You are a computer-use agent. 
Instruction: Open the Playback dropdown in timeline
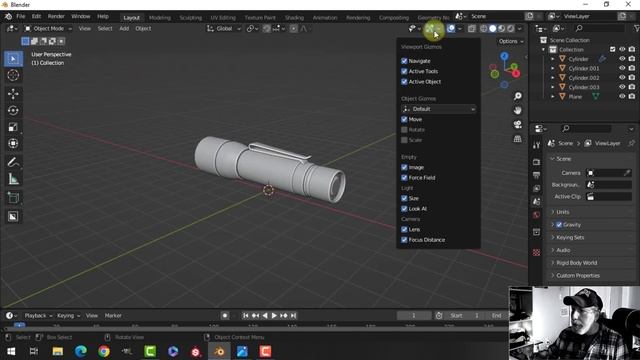(x=38, y=316)
